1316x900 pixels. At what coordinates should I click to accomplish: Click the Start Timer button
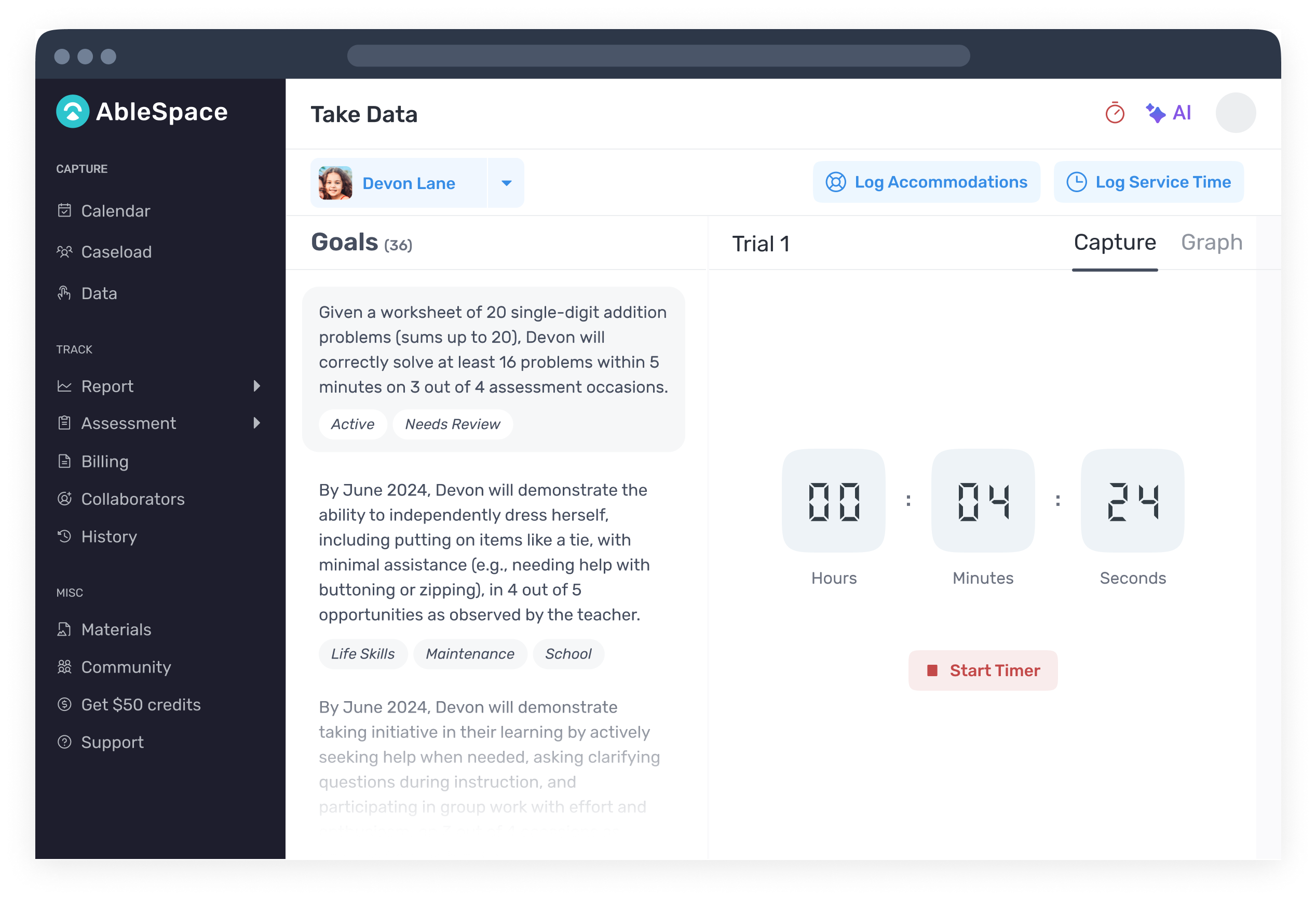click(983, 670)
